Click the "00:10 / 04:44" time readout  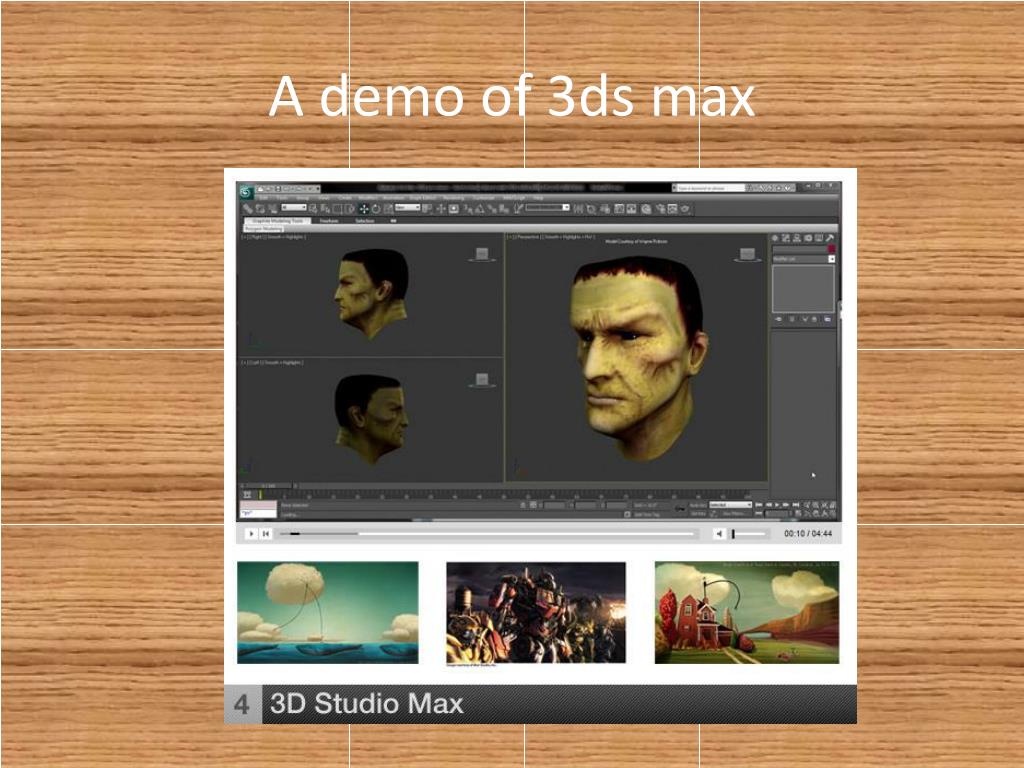click(808, 534)
